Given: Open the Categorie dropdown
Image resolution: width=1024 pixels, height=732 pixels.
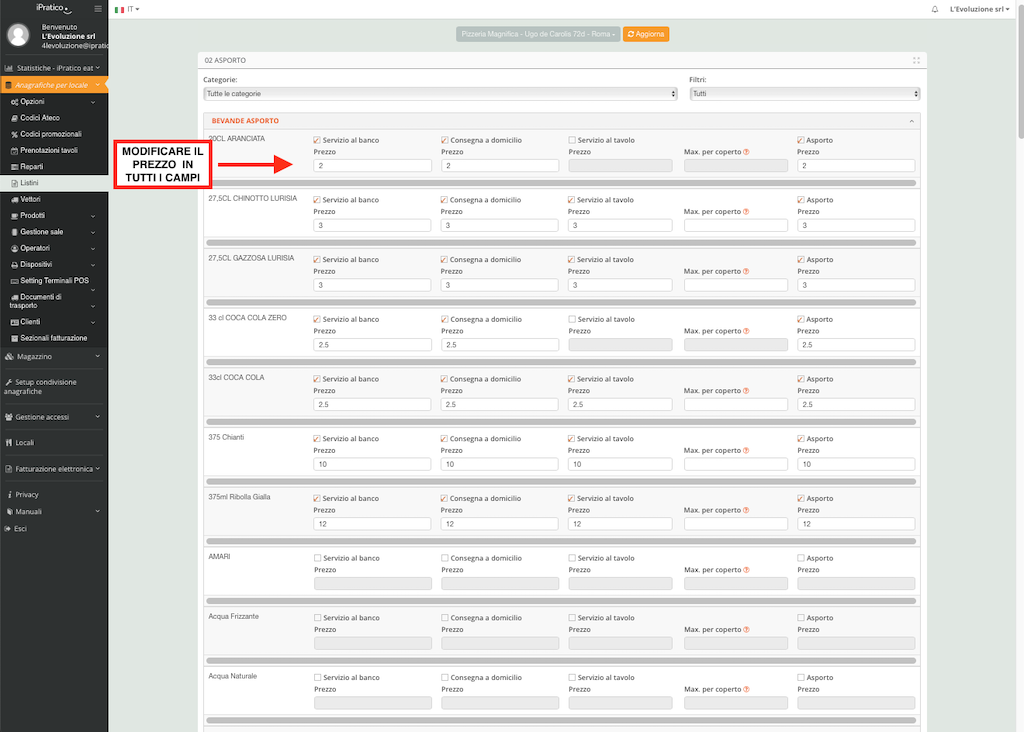Looking at the screenshot, I should tap(440, 94).
